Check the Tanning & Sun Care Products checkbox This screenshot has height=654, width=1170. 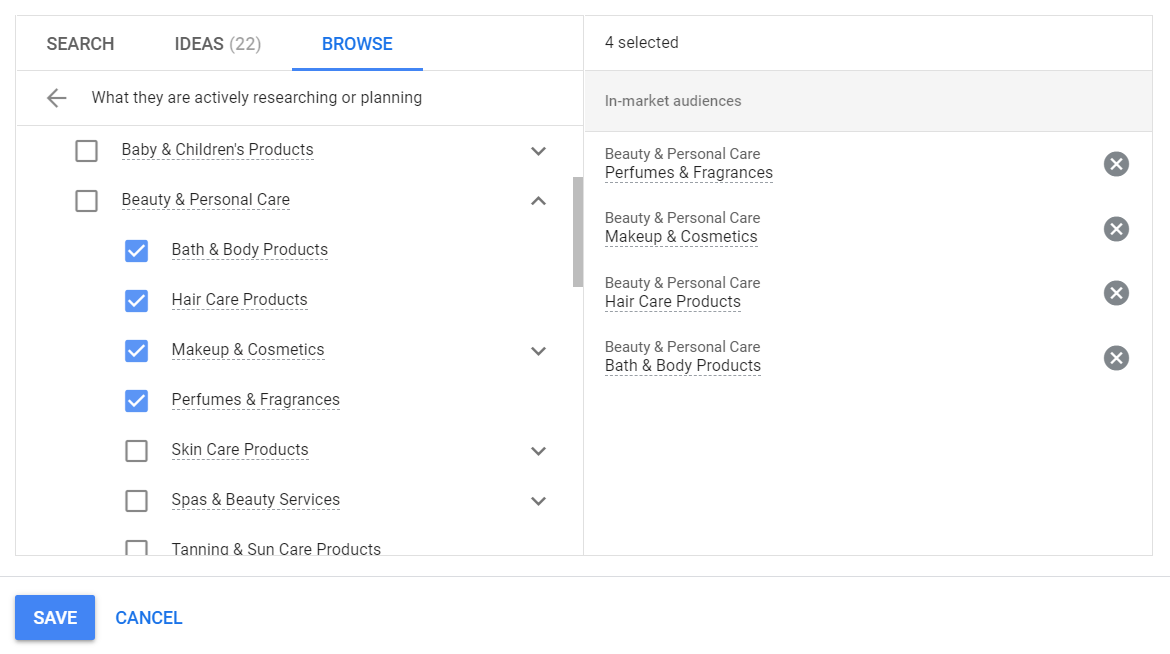(136, 549)
